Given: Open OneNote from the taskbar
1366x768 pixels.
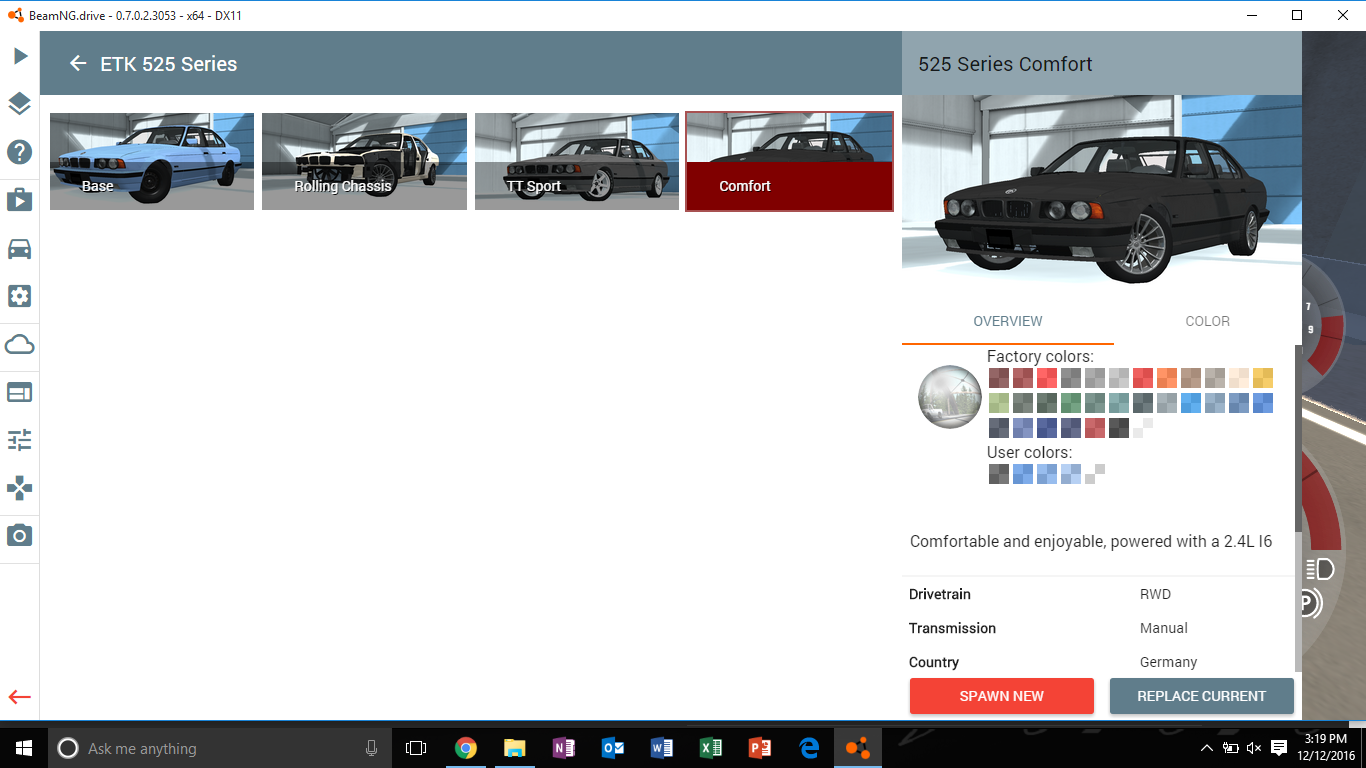Looking at the screenshot, I should (563, 748).
